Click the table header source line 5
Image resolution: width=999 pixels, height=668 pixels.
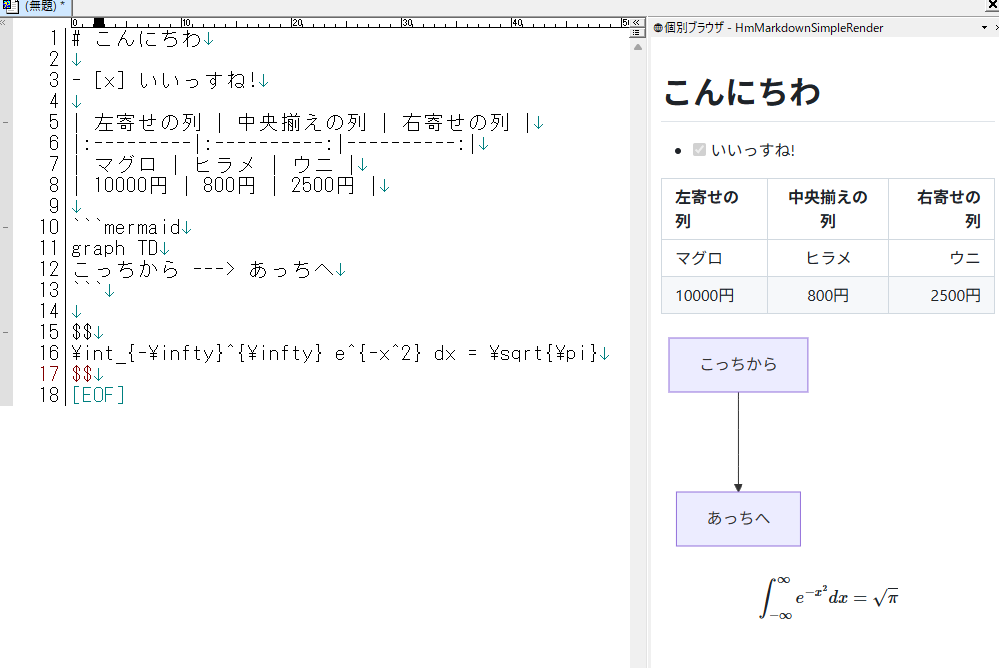308,122
